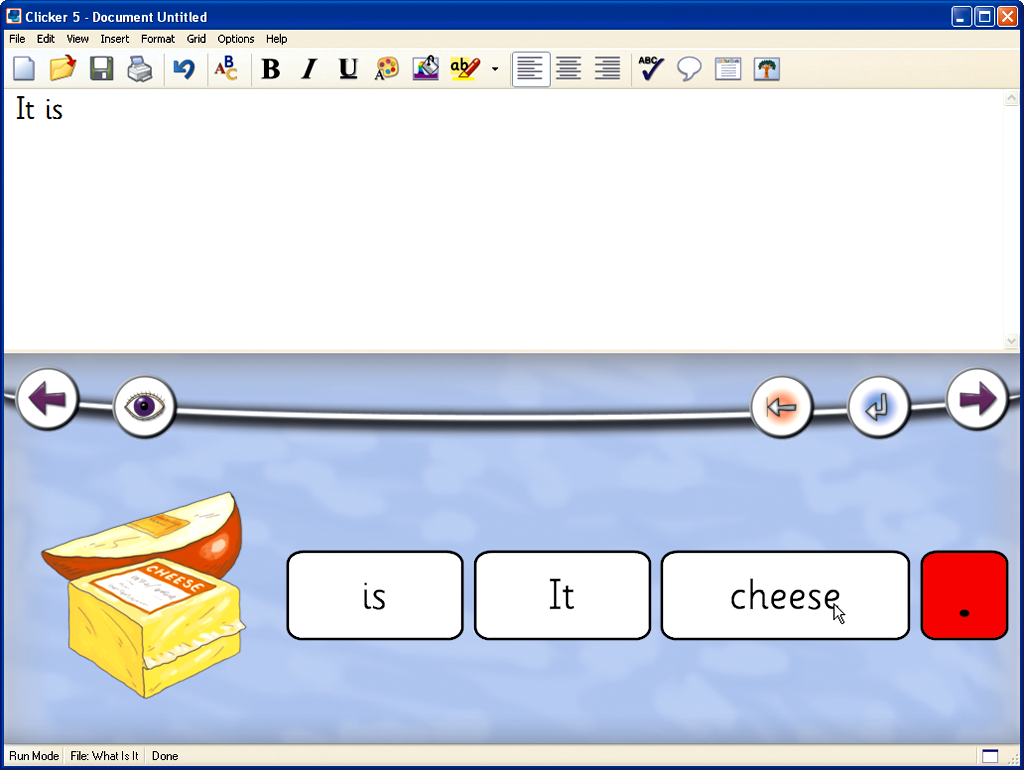Screen dimensions: 1024x770
Task: Minimize the Clicker 5 window
Action: 961,16
